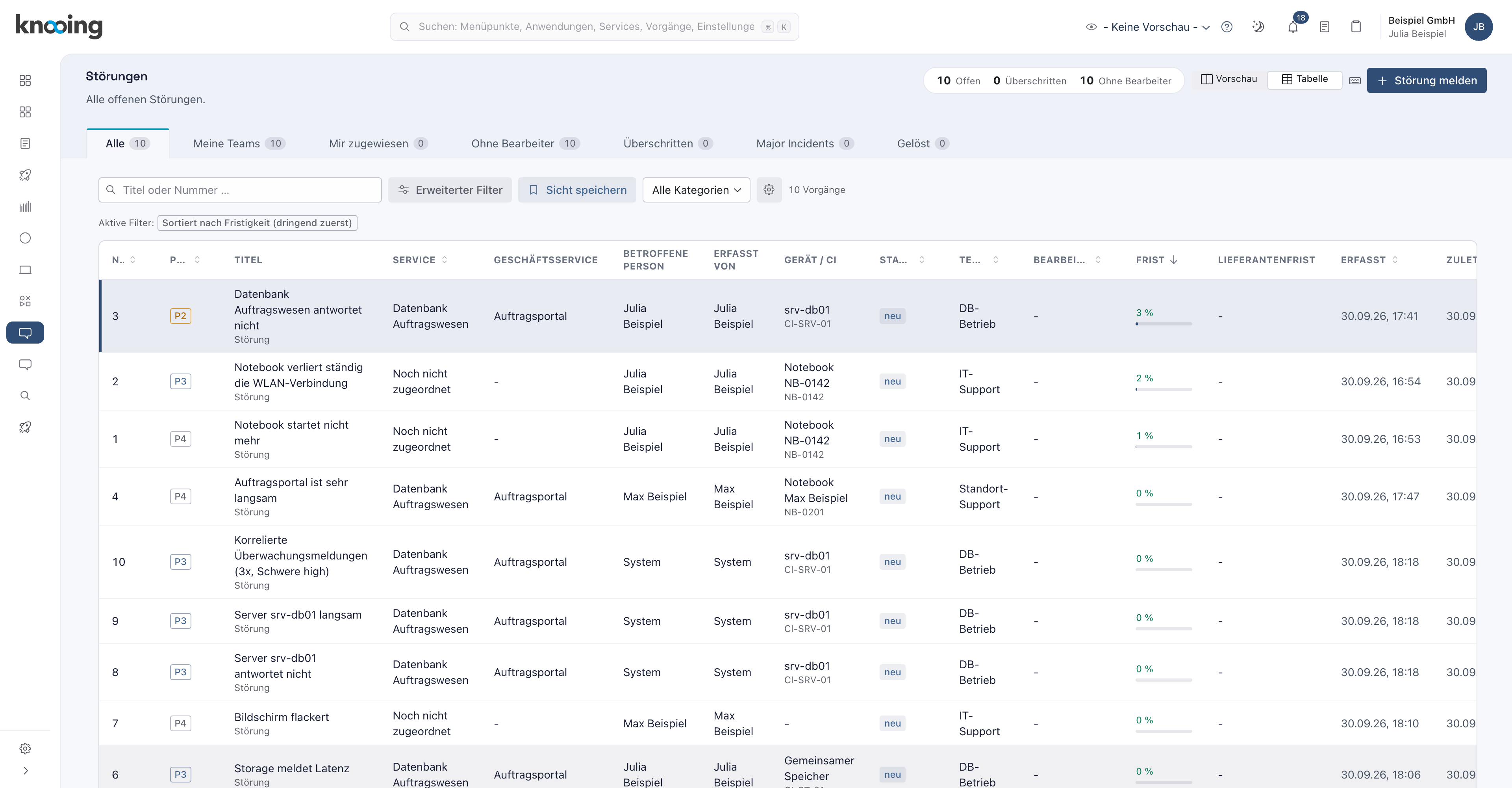1512x788 pixels.
Task: Open the circle icon in sidebar
Action: click(x=25, y=238)
